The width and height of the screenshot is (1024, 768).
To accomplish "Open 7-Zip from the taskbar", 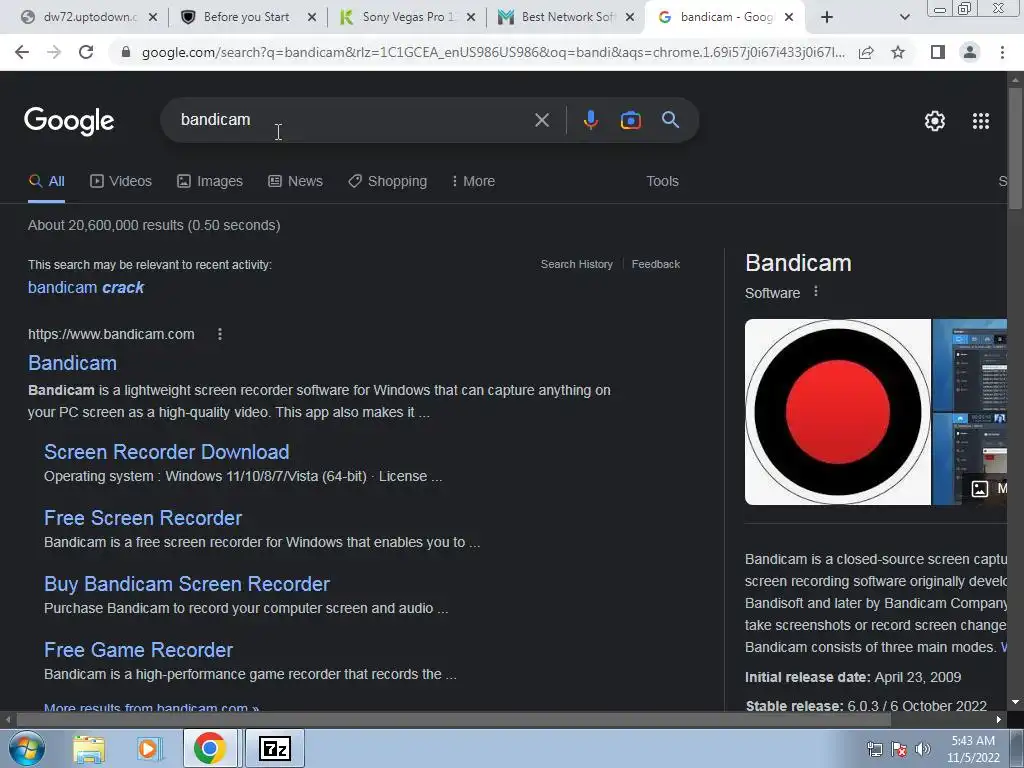I will (x=274, y=748).
